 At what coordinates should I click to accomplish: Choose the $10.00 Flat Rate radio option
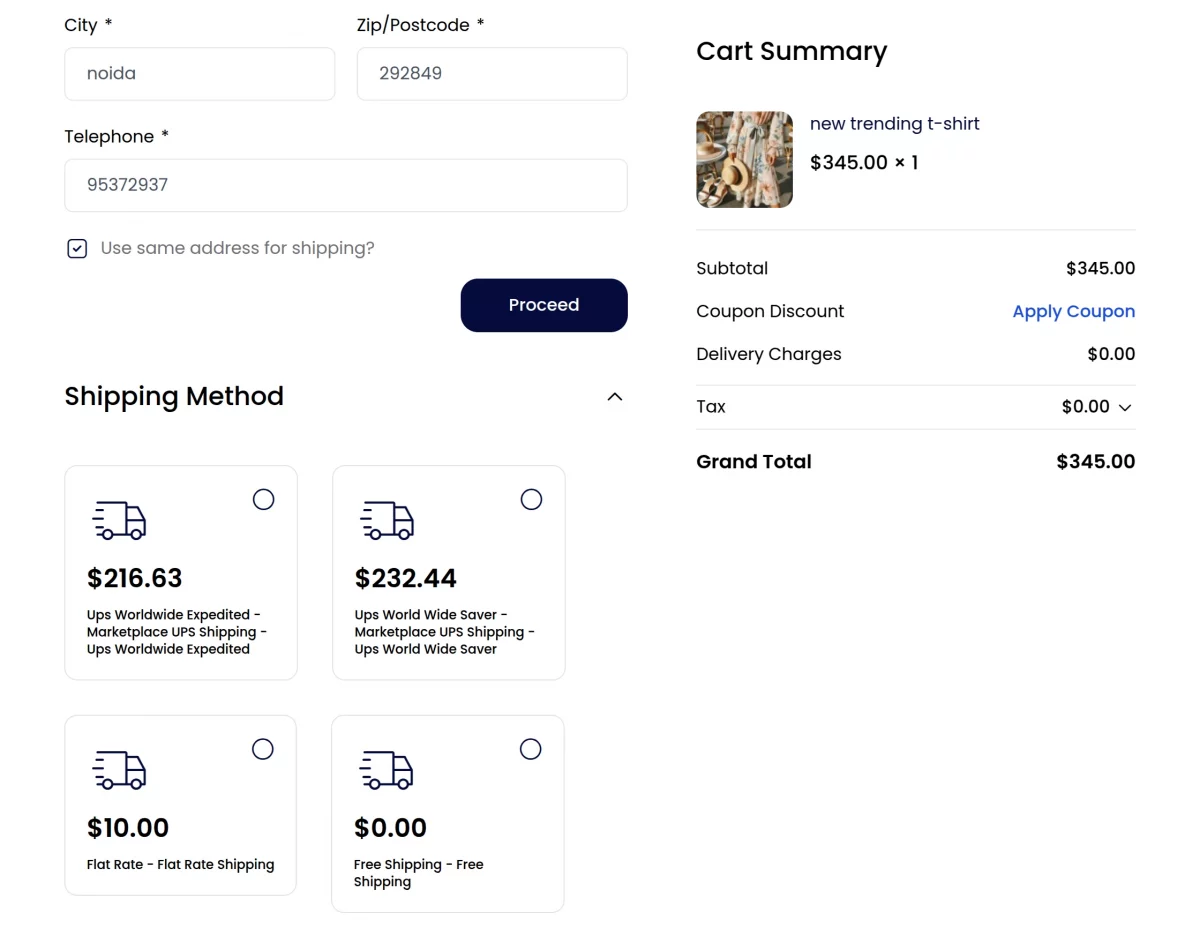262,749
